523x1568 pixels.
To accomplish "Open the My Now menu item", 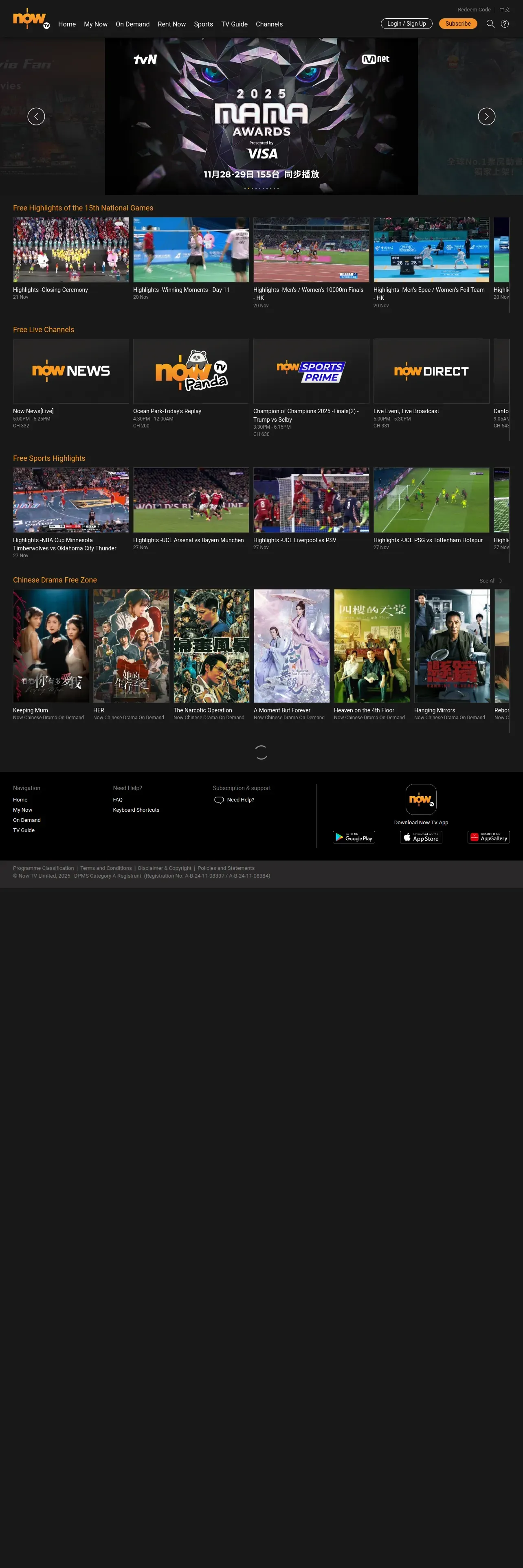I will (96, 24).
